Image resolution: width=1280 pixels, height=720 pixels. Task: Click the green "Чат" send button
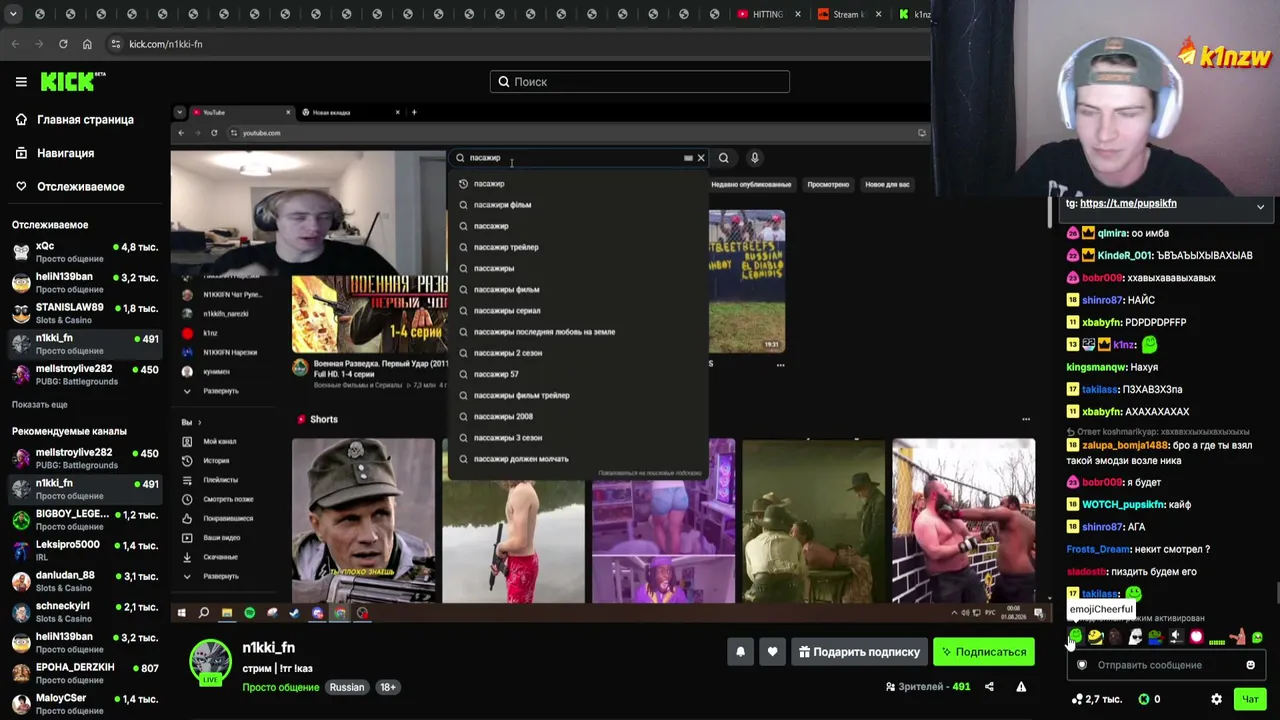click(x=1250, y=699)
